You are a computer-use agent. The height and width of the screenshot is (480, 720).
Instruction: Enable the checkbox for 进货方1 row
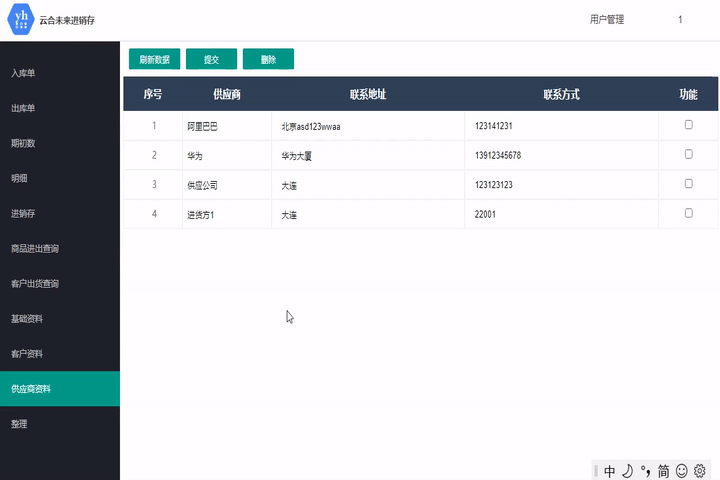[x=688, y=213]
